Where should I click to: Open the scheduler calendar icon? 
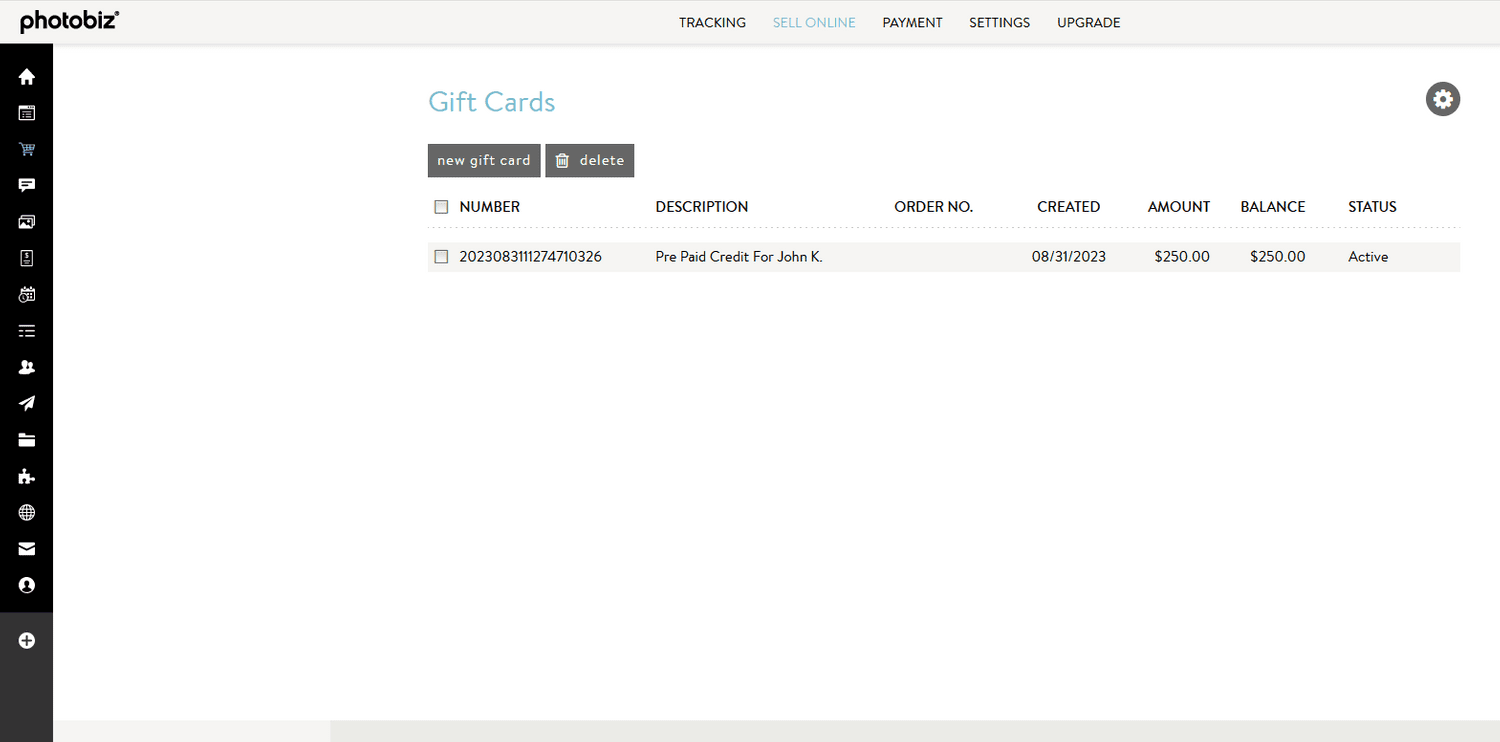click(x=27, y=293)
